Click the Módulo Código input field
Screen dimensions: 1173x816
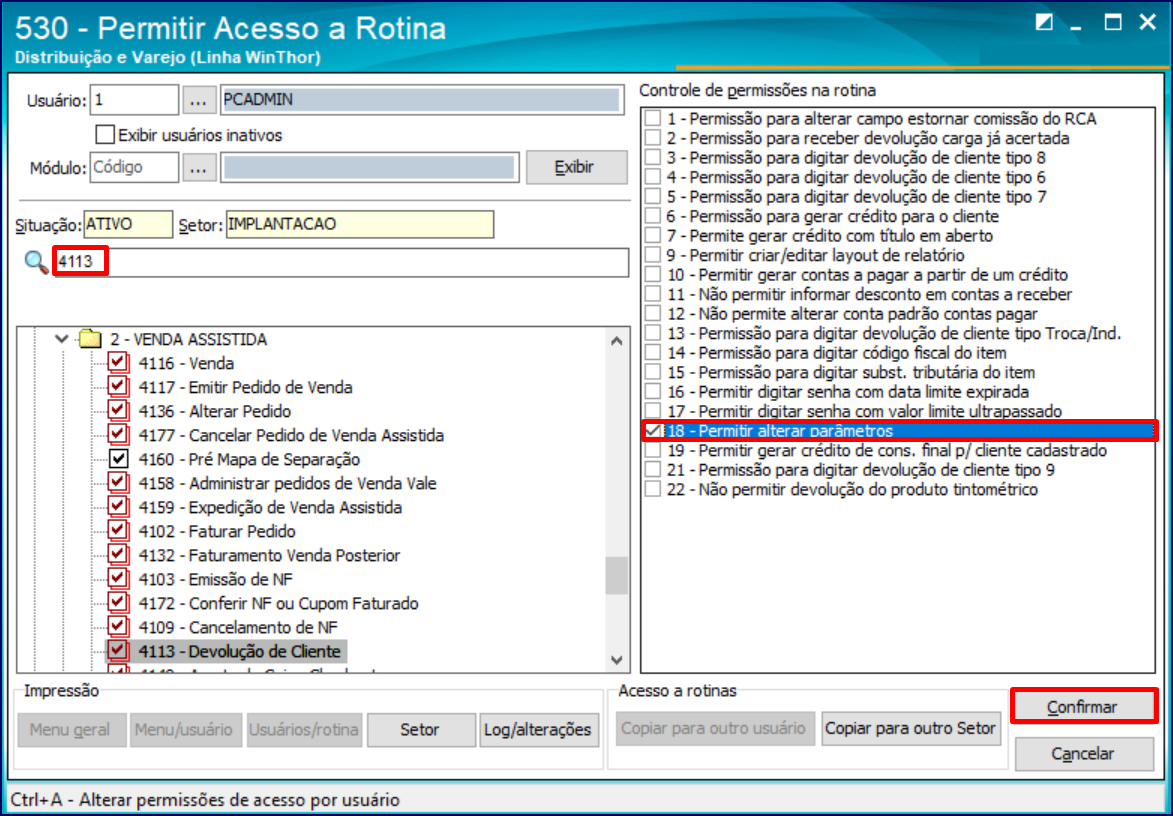click(x=134, y=168)
